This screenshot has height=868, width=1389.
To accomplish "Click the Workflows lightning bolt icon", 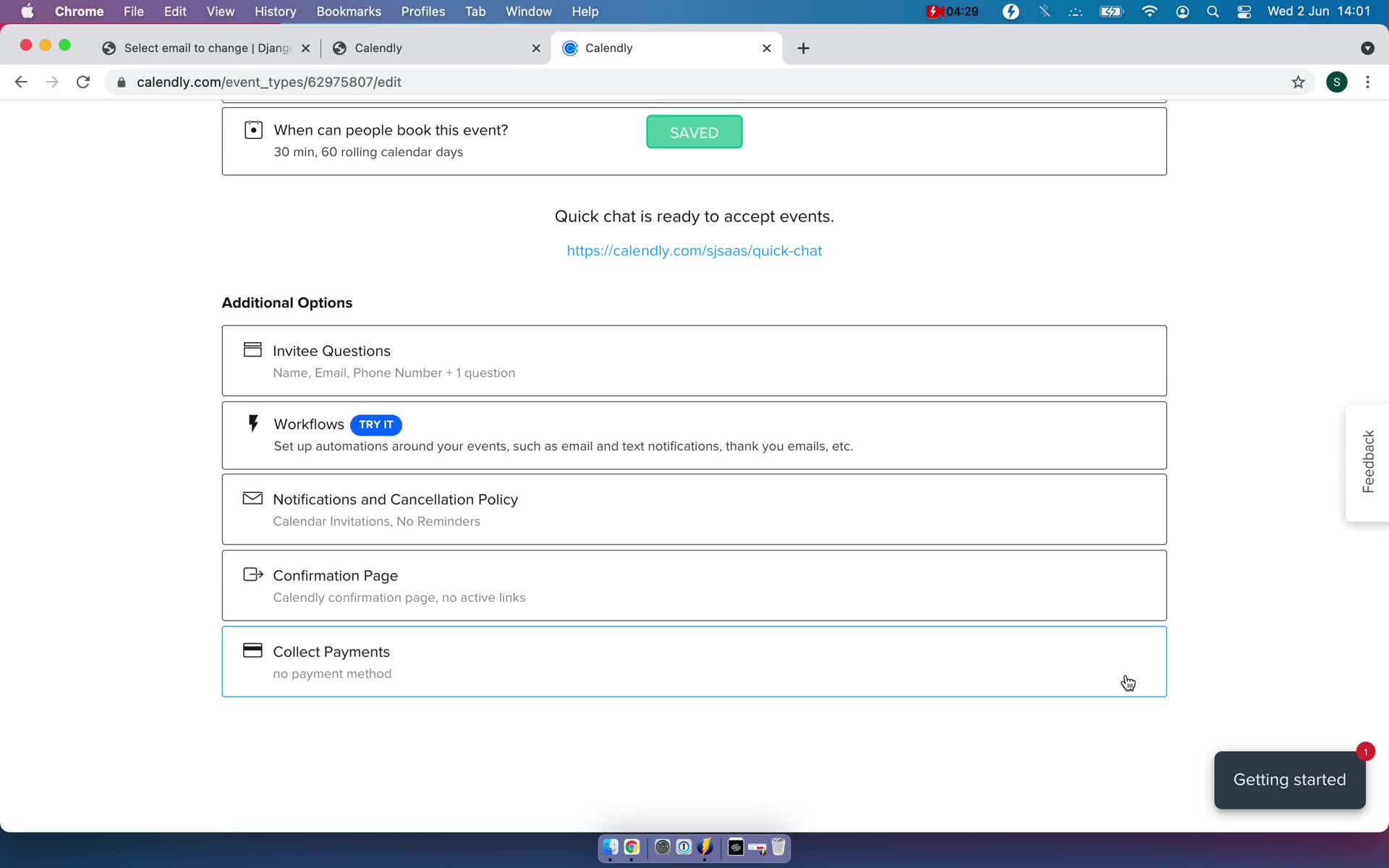I will pyautogui.click(x=252, y=423).
